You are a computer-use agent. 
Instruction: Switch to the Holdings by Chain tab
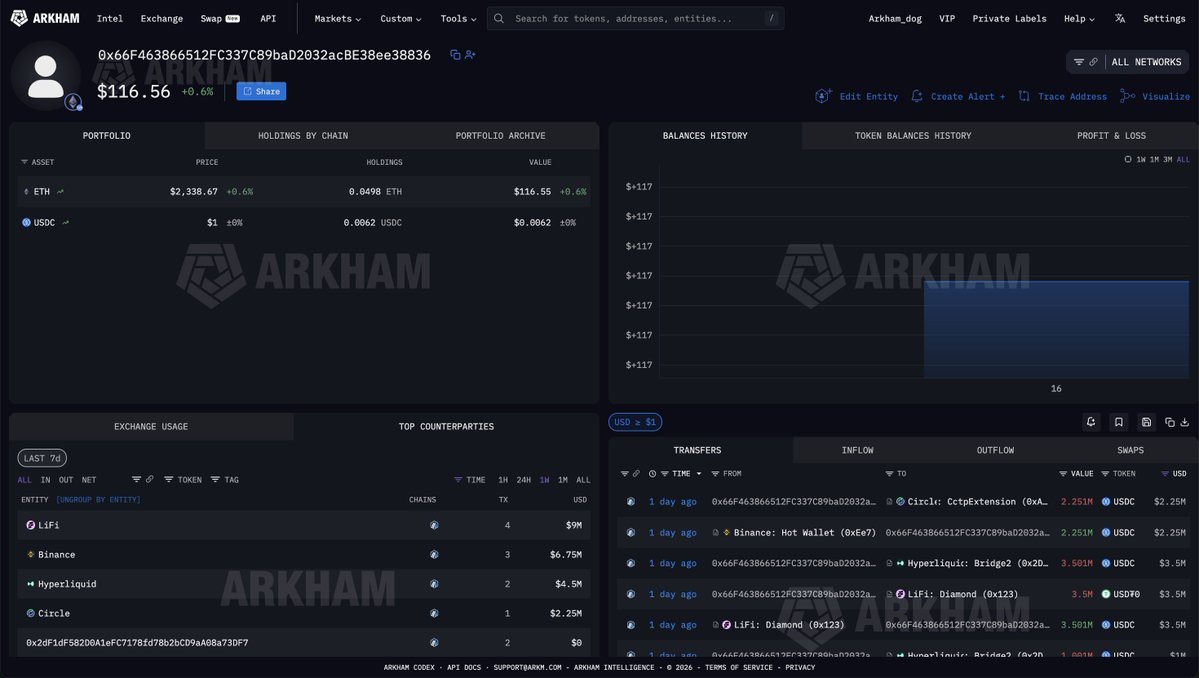point(303,136)
